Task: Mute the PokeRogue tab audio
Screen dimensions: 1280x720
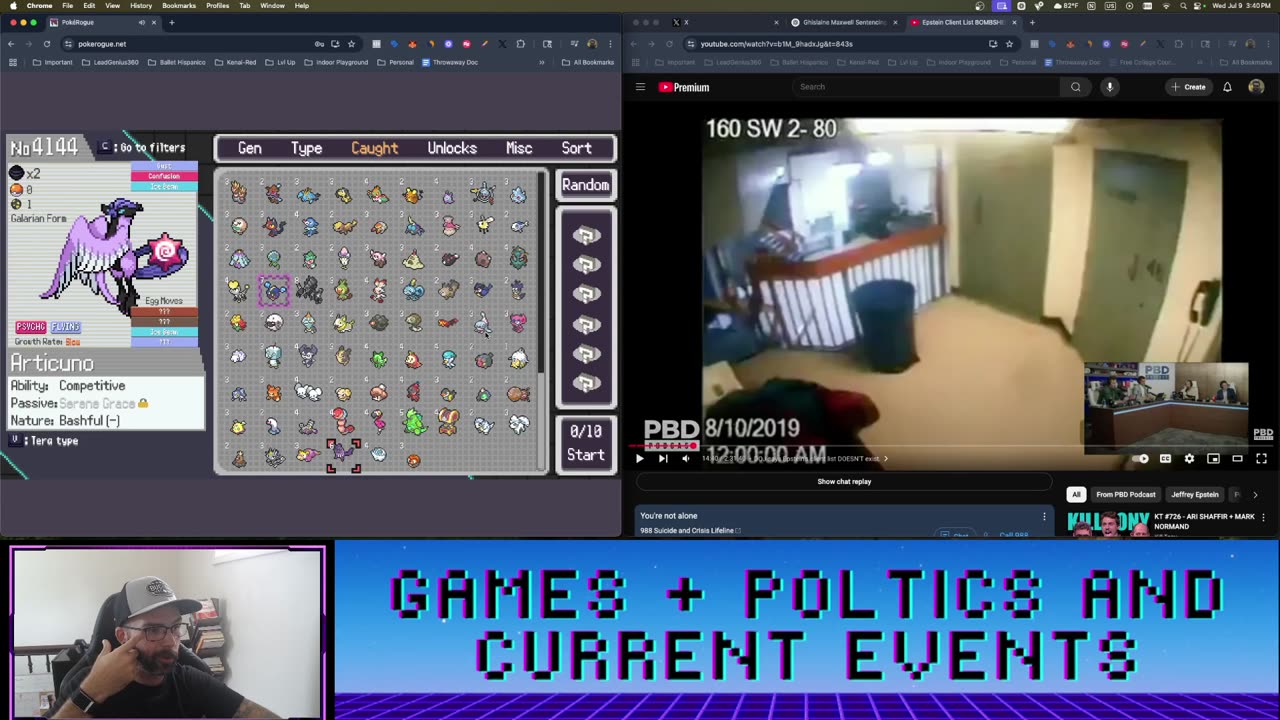Action: (x=141, y=22)
